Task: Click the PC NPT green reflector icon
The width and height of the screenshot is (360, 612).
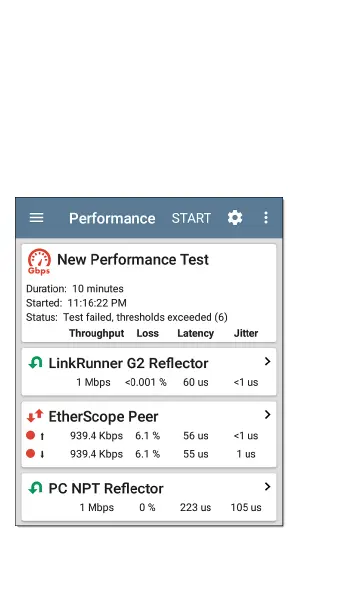Action: 36,488
